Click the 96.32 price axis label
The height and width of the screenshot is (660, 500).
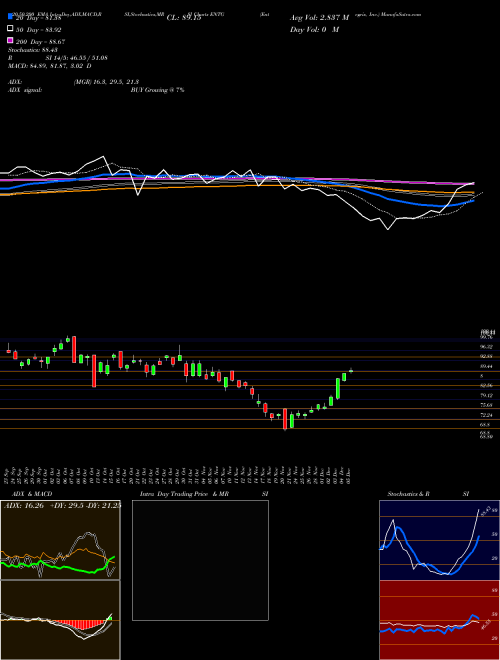click(487, 346)
